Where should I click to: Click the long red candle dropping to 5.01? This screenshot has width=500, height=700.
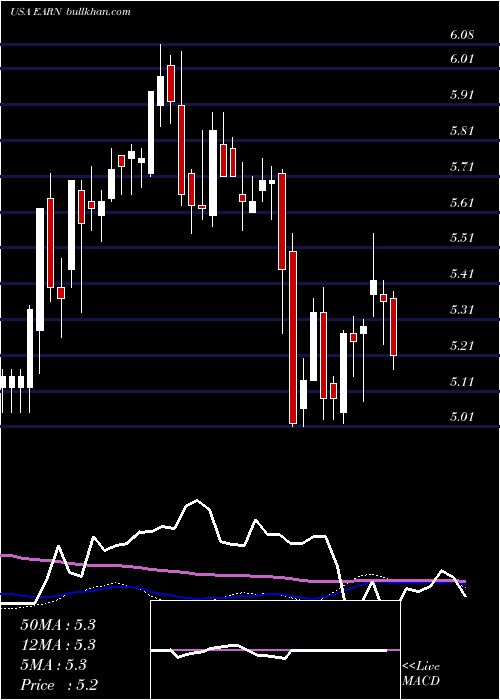(293, 330)
